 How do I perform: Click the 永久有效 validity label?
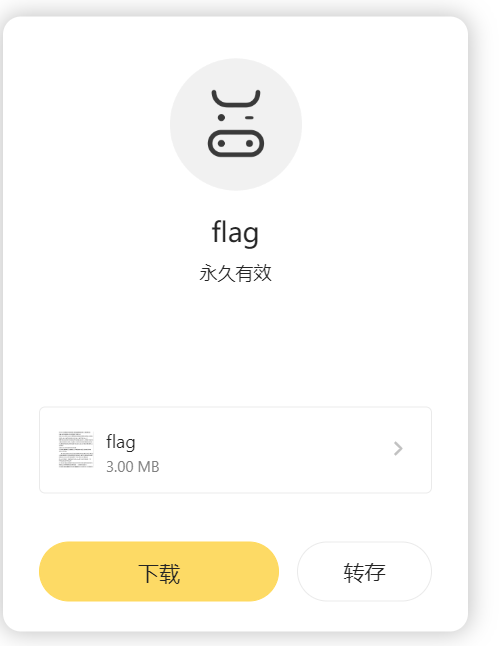pos(235,273)
